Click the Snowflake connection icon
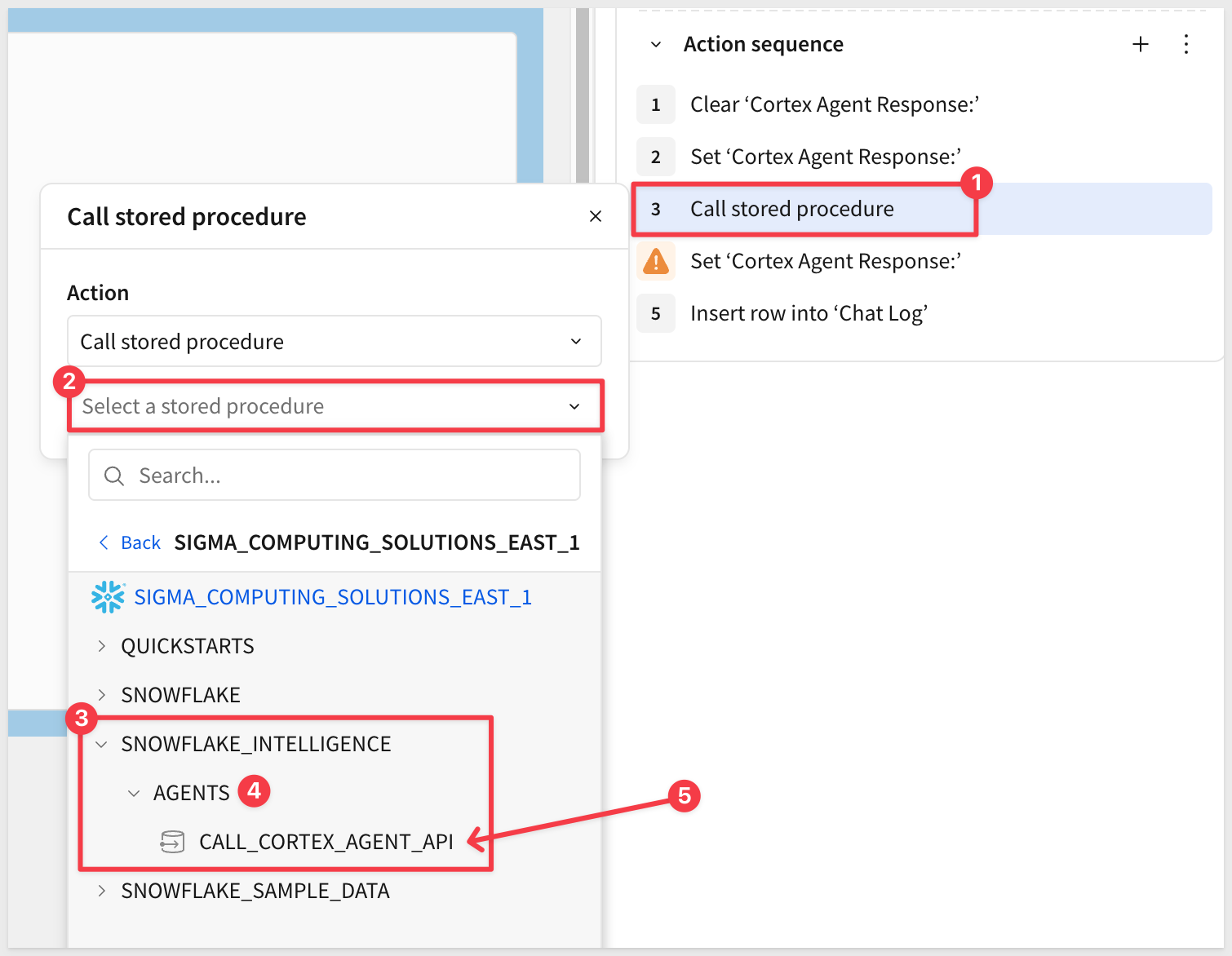The height and width of the screenshot is (956, 1232). (x=108, y=597)
